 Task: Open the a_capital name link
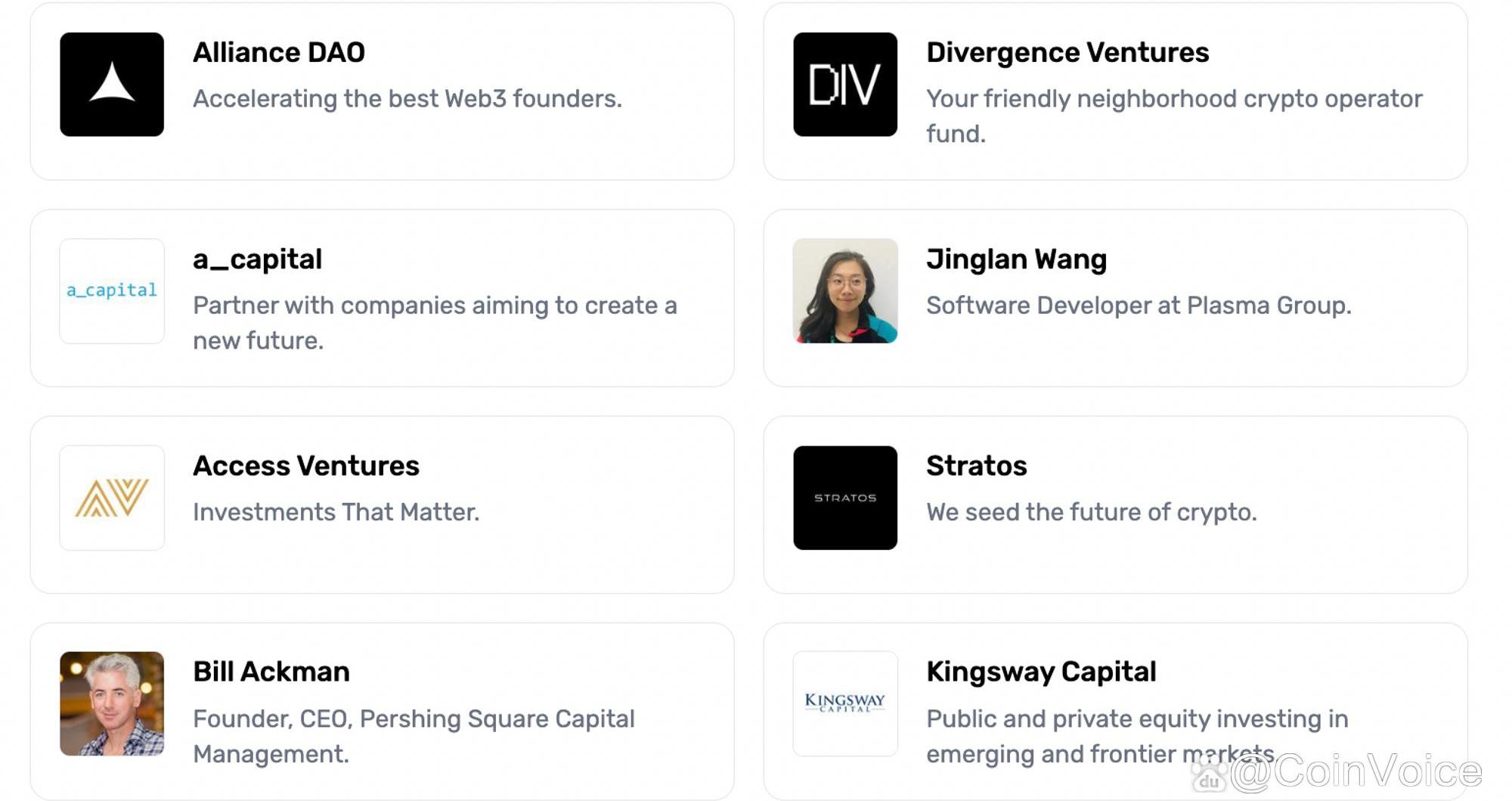coord(257,259)
